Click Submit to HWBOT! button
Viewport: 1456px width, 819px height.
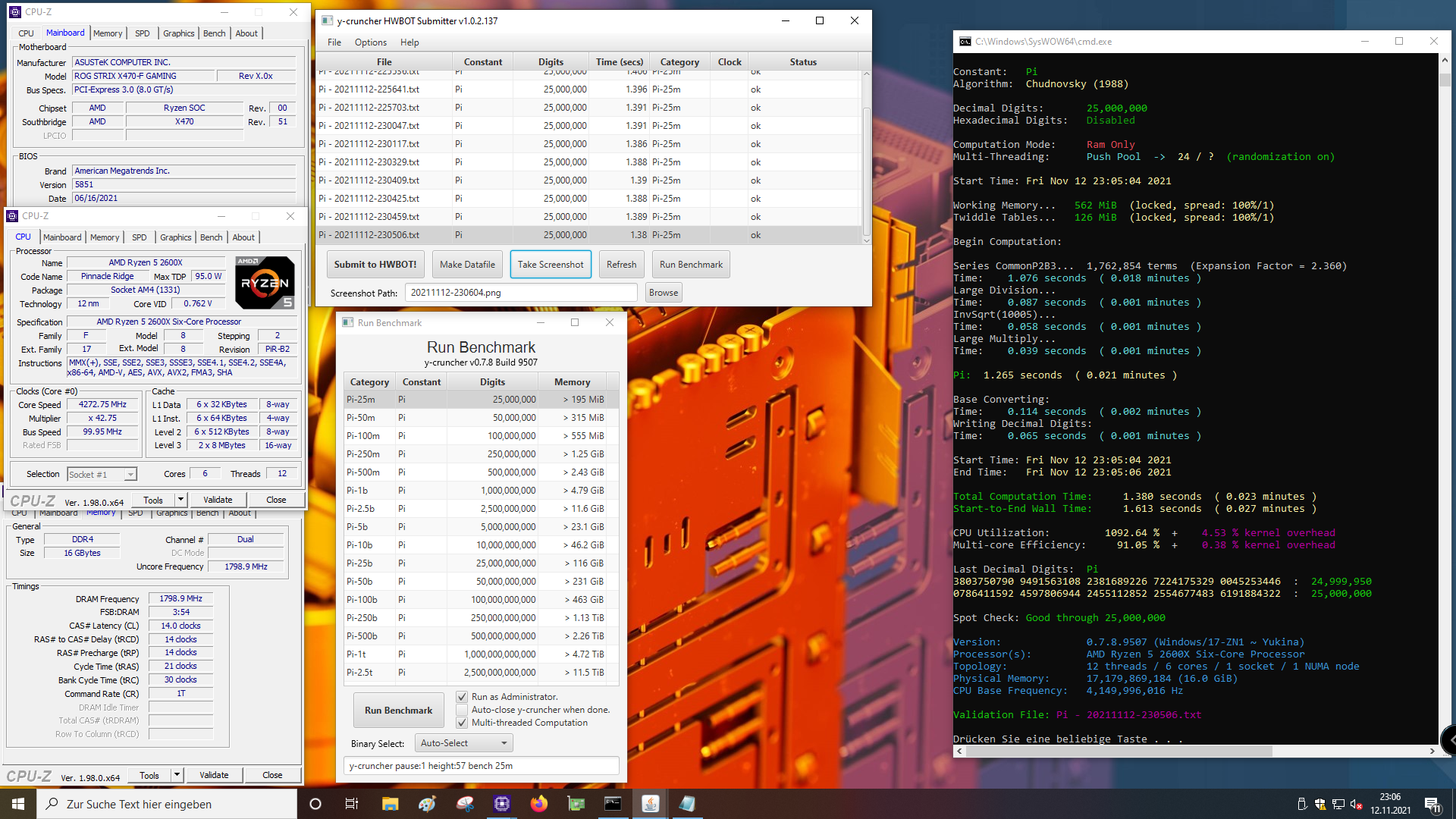[x=375, y=265]
